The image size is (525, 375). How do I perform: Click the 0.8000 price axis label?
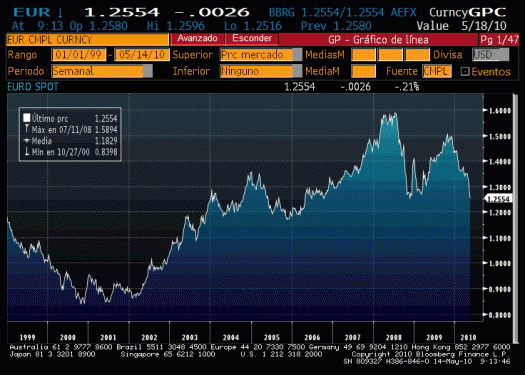500,315
